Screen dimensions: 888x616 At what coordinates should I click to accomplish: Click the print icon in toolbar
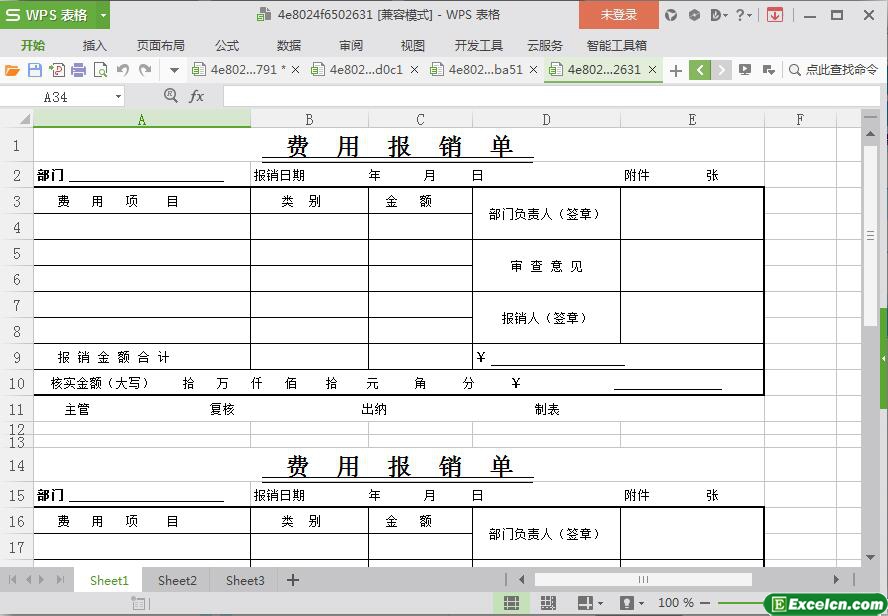pos(79,70)
